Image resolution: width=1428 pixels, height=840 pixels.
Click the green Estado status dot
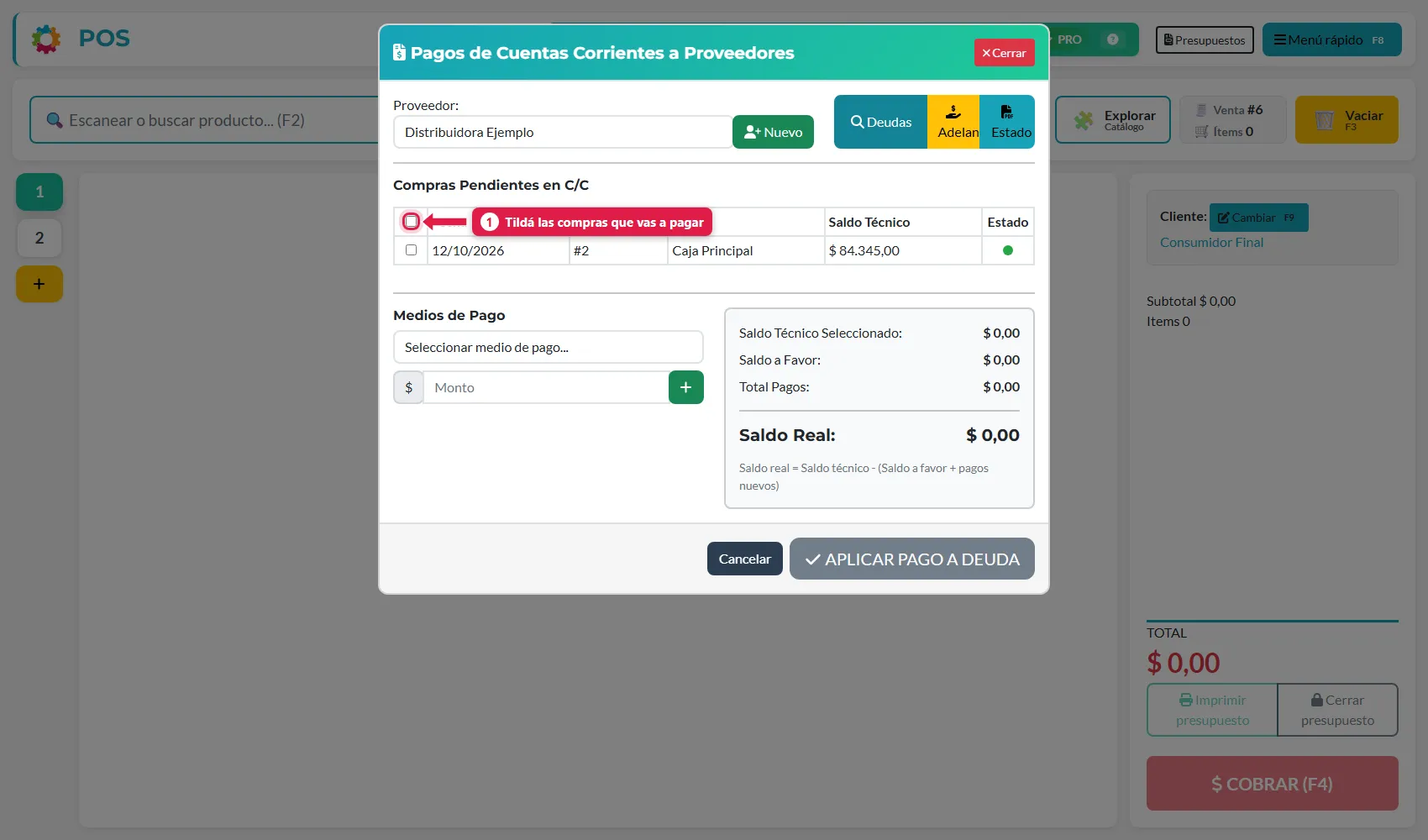[x=1008, y=250]
